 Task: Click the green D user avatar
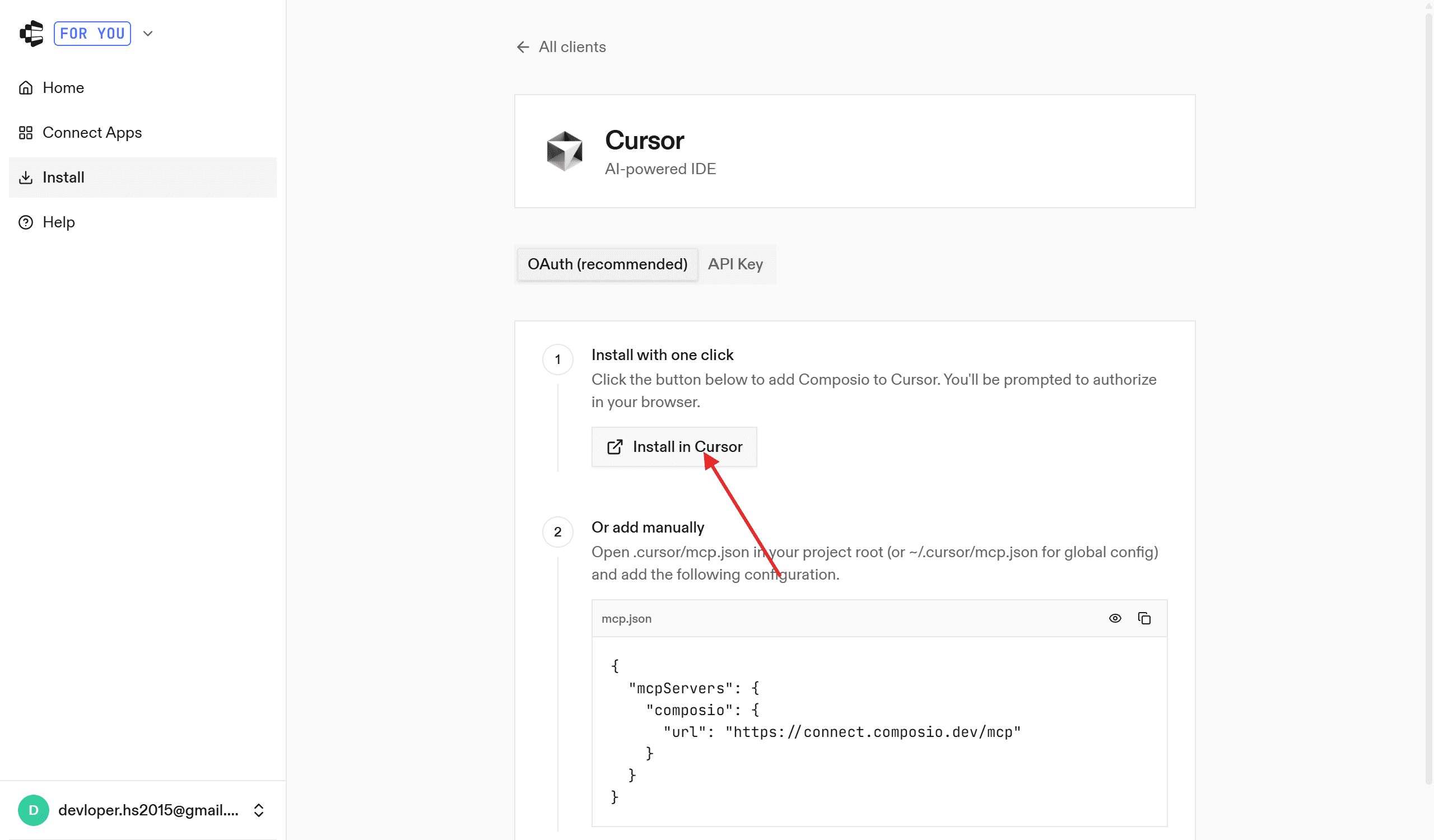34,810
